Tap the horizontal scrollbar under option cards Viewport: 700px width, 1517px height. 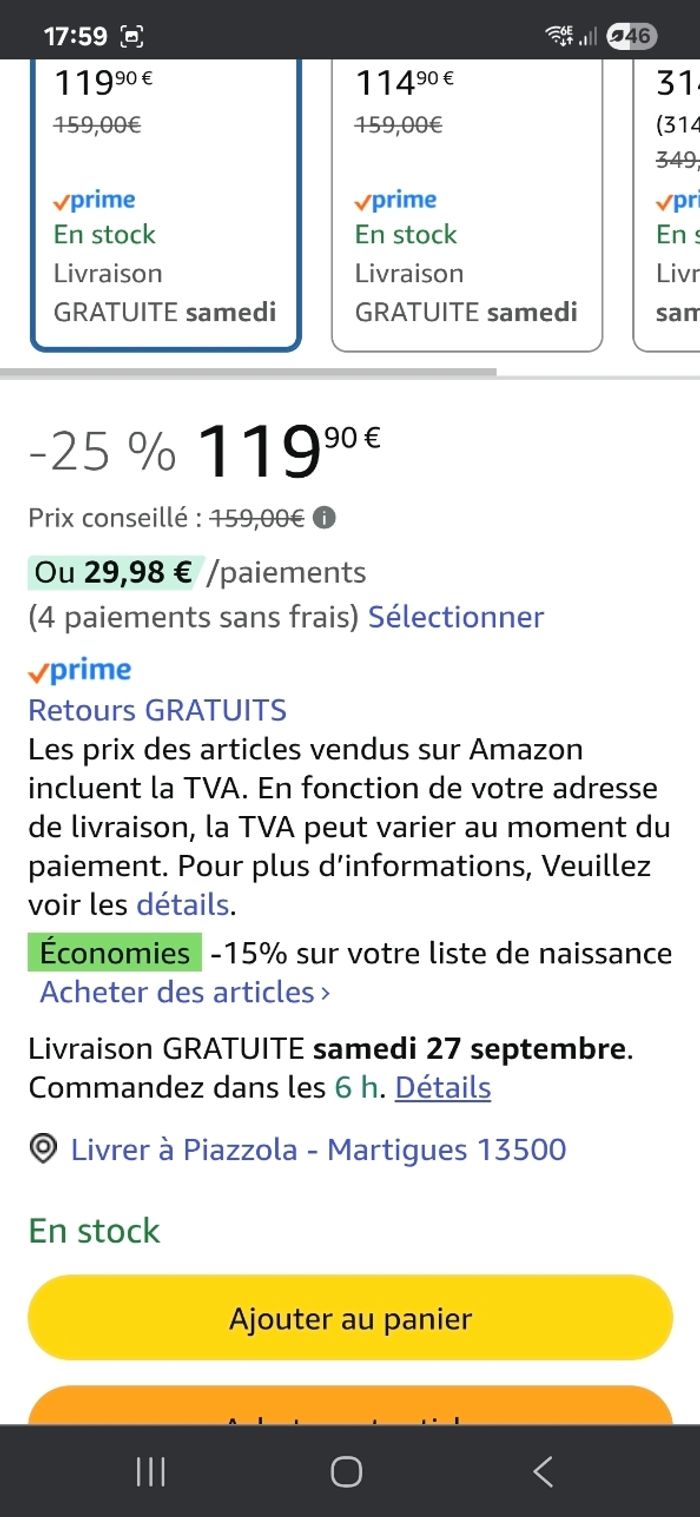tap(248, 372)
